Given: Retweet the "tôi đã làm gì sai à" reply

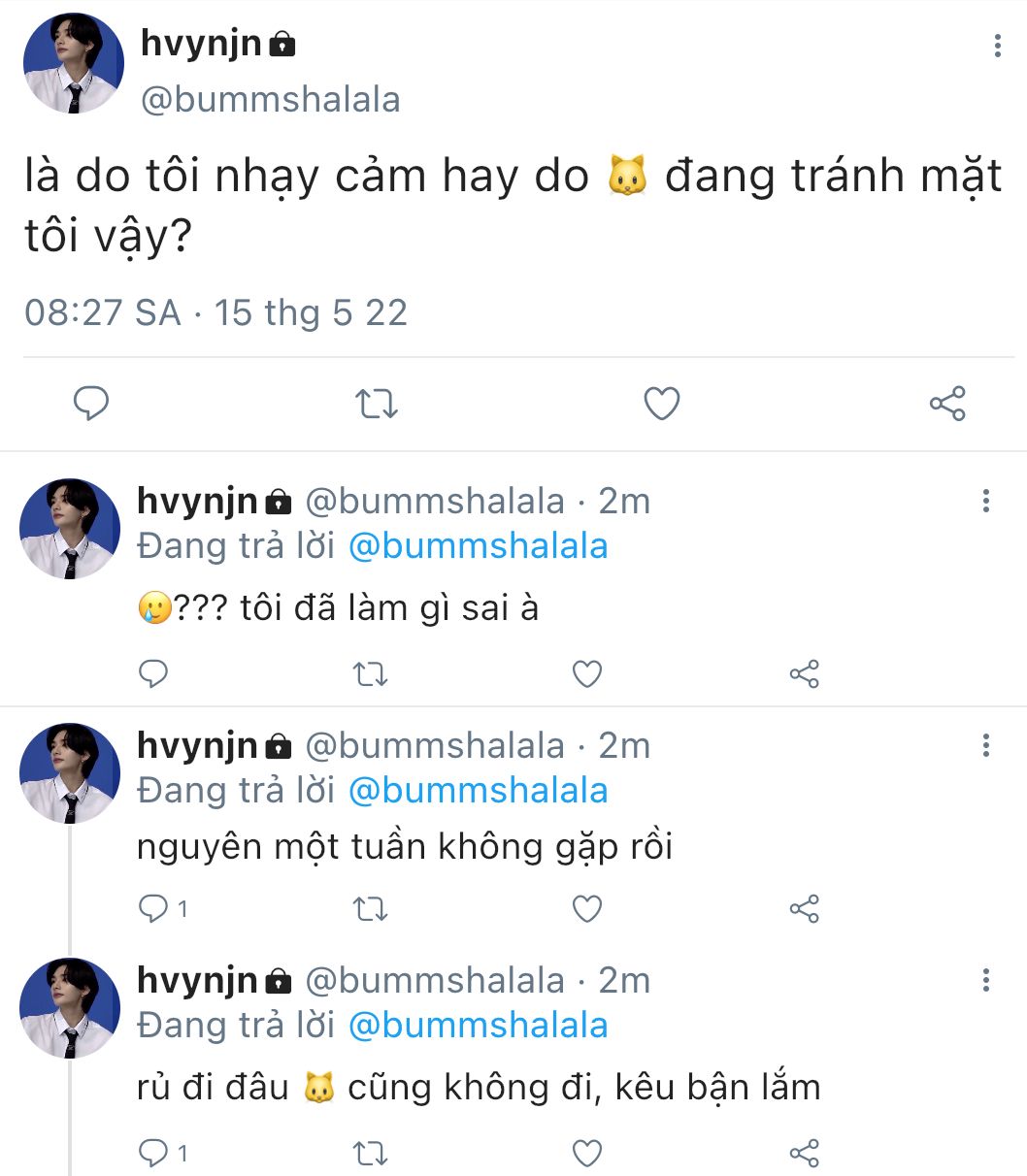Looking at the screenshot, I should [x=370, y=673].
